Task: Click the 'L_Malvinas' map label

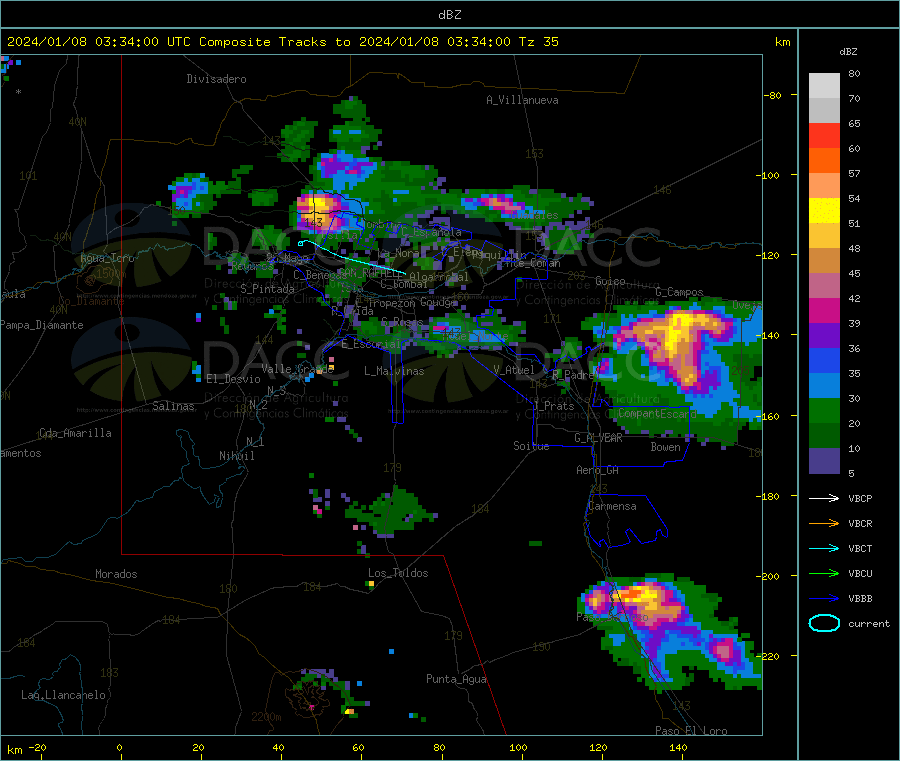Action: 394,371
